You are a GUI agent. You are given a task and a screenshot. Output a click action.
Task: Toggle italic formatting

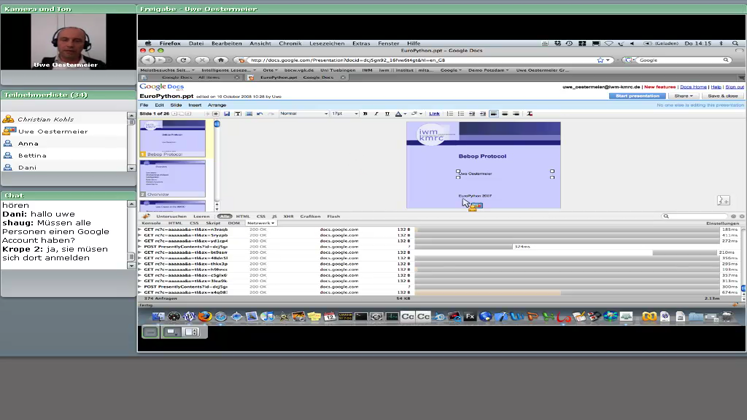click(x=376, y=114)
